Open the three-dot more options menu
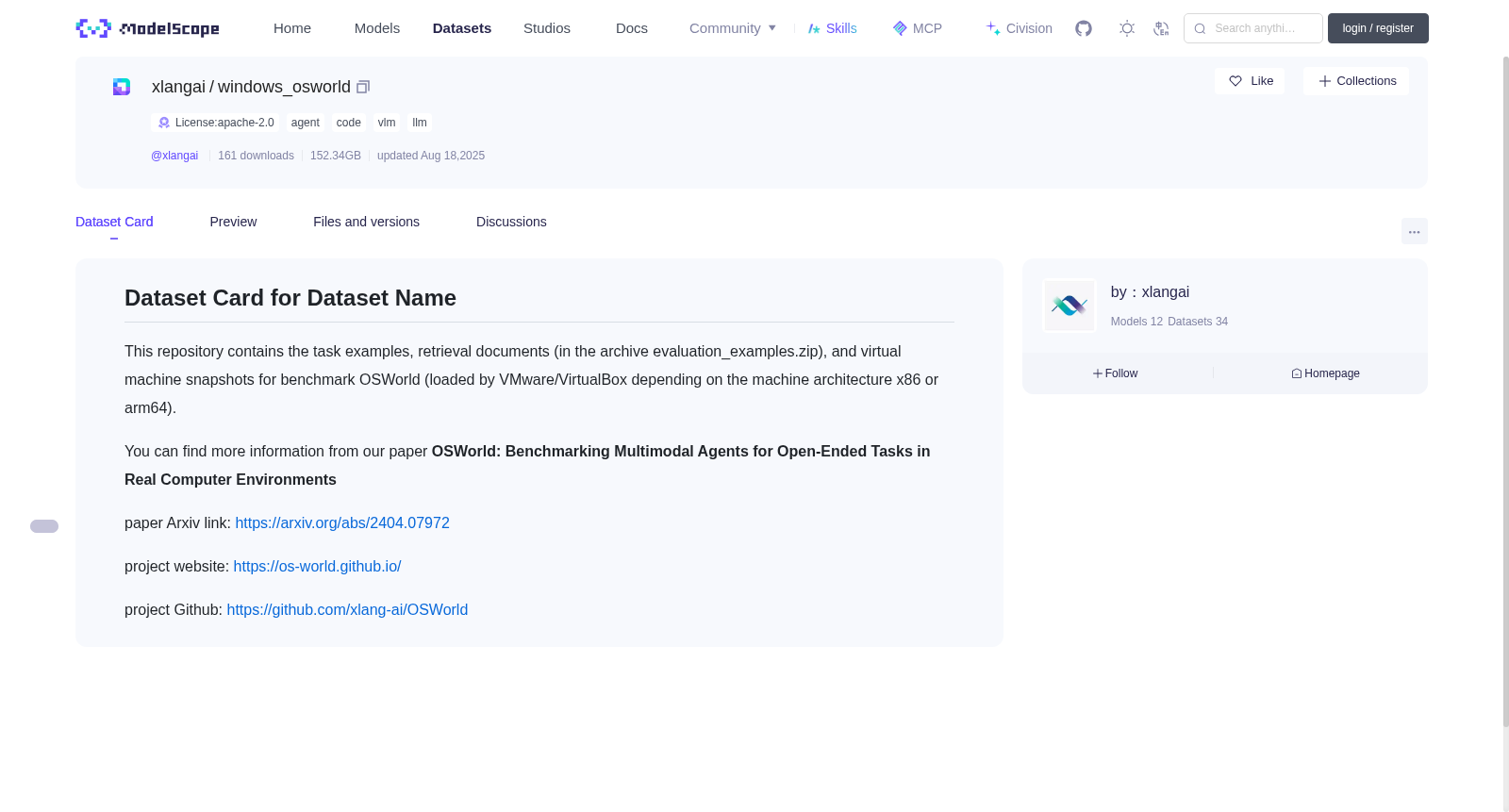The height and width of the screenshot is (812, 1509). point(1414,232)
